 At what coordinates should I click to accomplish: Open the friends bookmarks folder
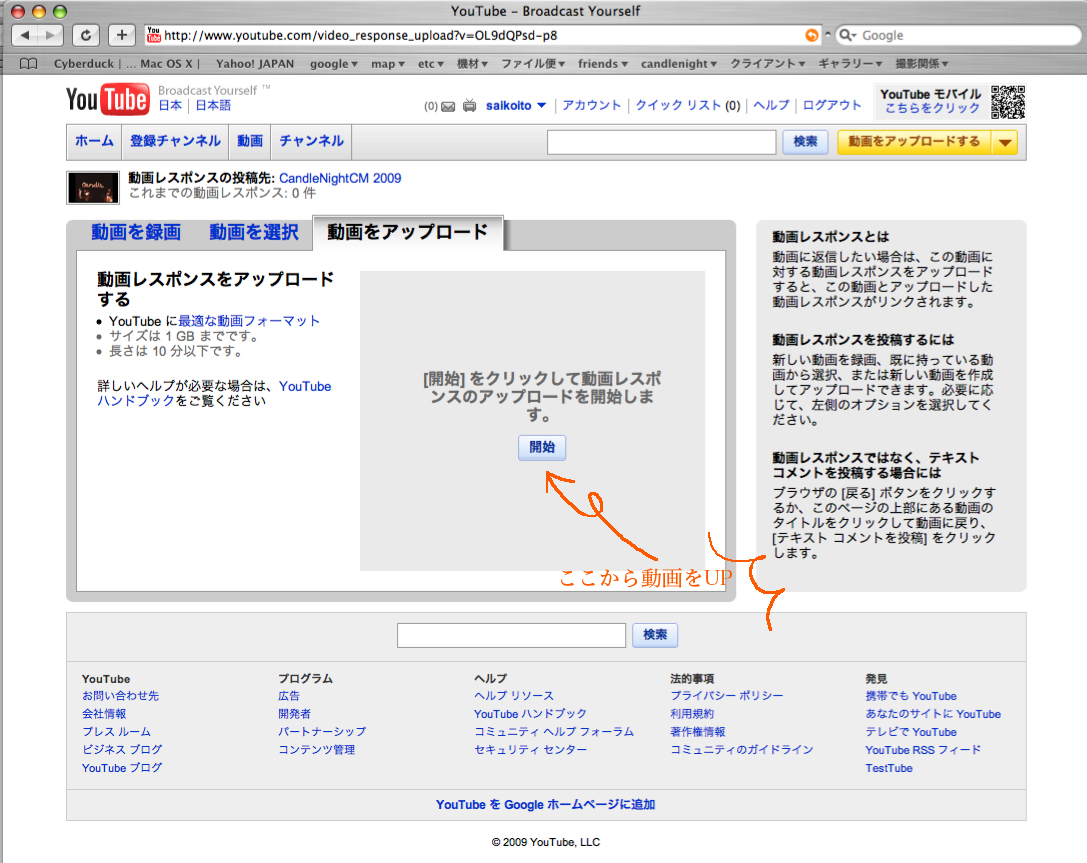coord(603,64)
